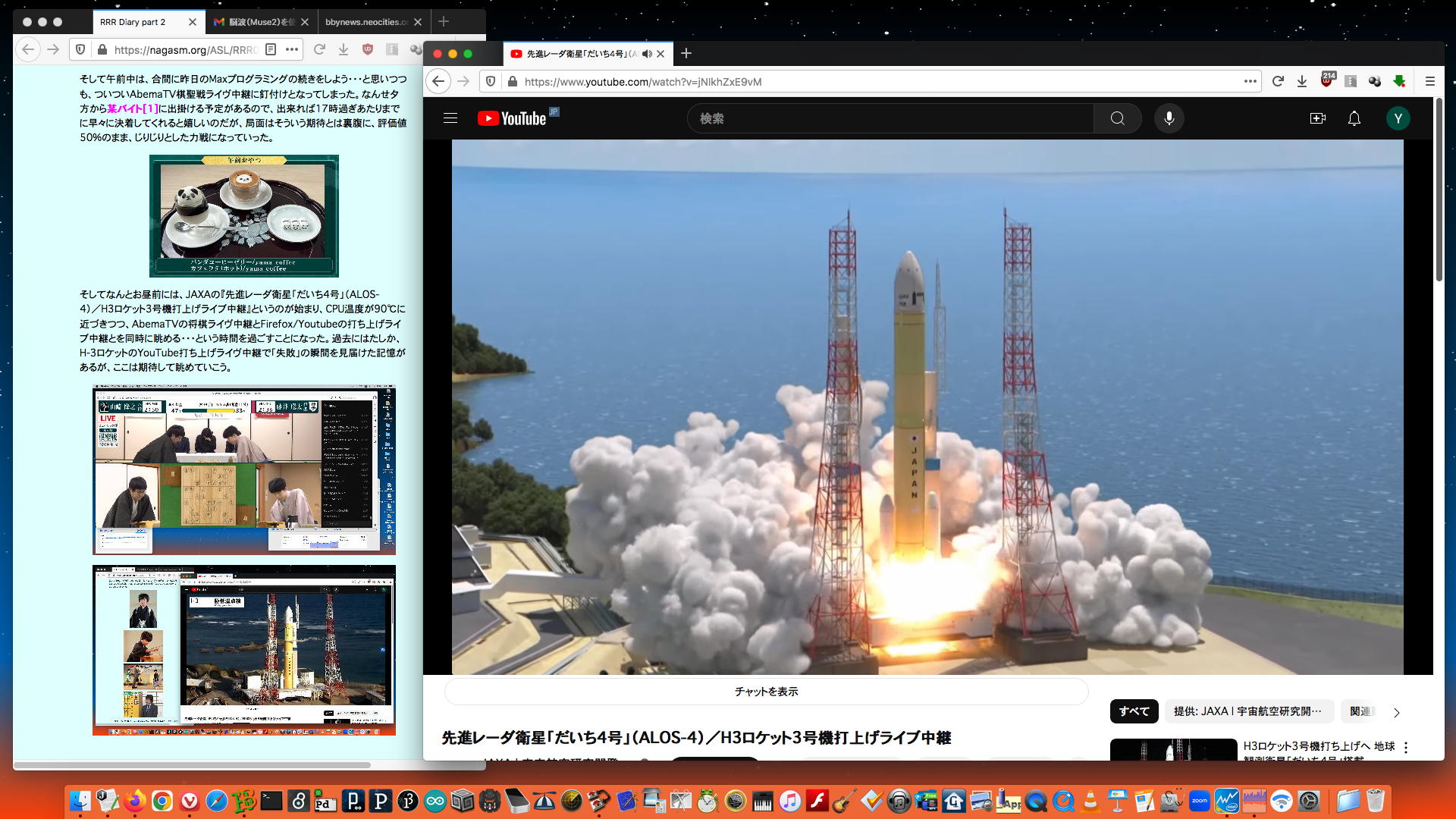Open the YouTube hamburger guide menu
This screenshot has height=819, width=1456.
(450, 118)
